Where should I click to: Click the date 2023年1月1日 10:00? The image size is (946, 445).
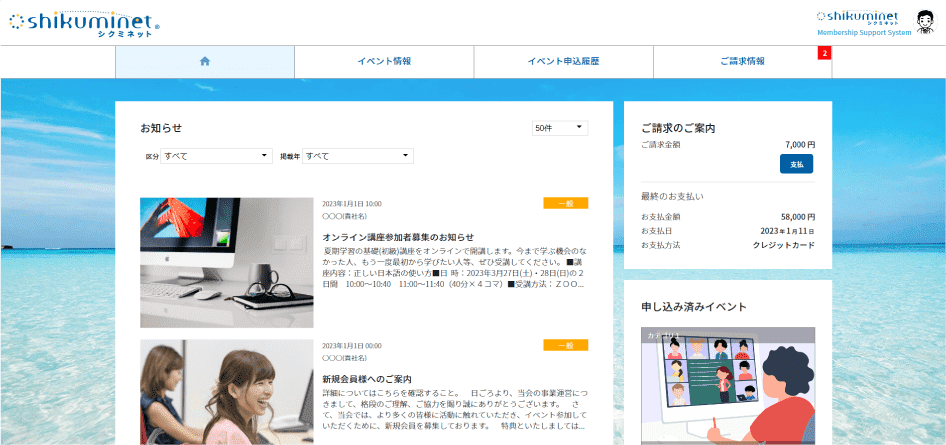click(352, 204)
